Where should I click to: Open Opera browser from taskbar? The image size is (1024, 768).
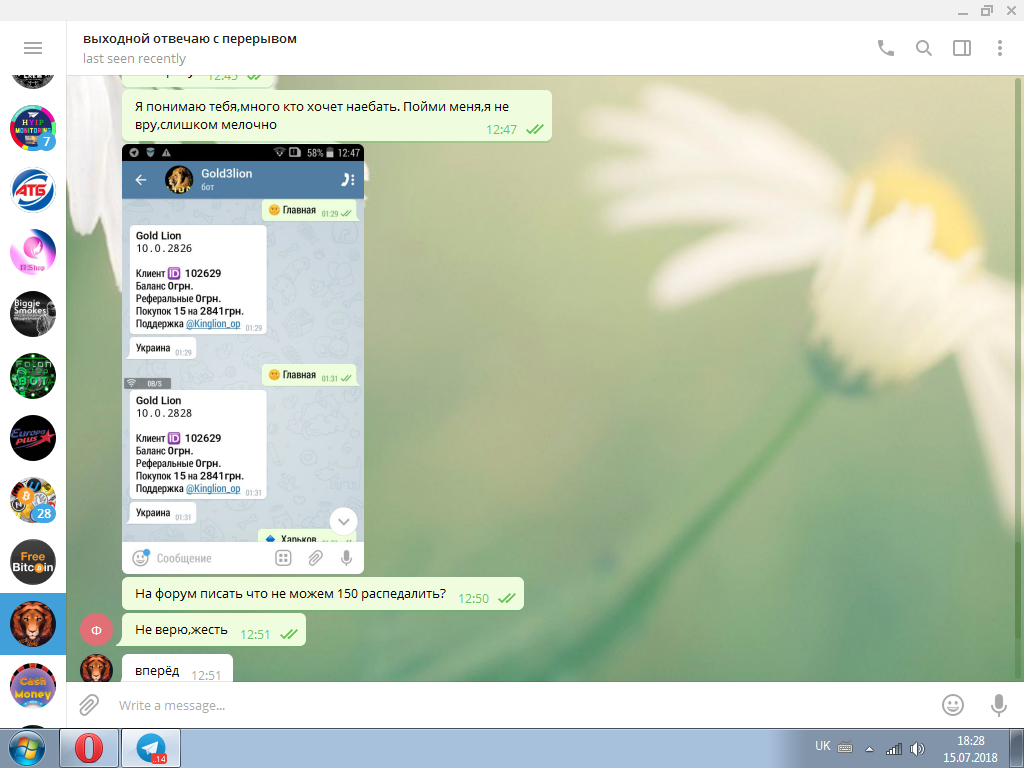tap(89, 748)
